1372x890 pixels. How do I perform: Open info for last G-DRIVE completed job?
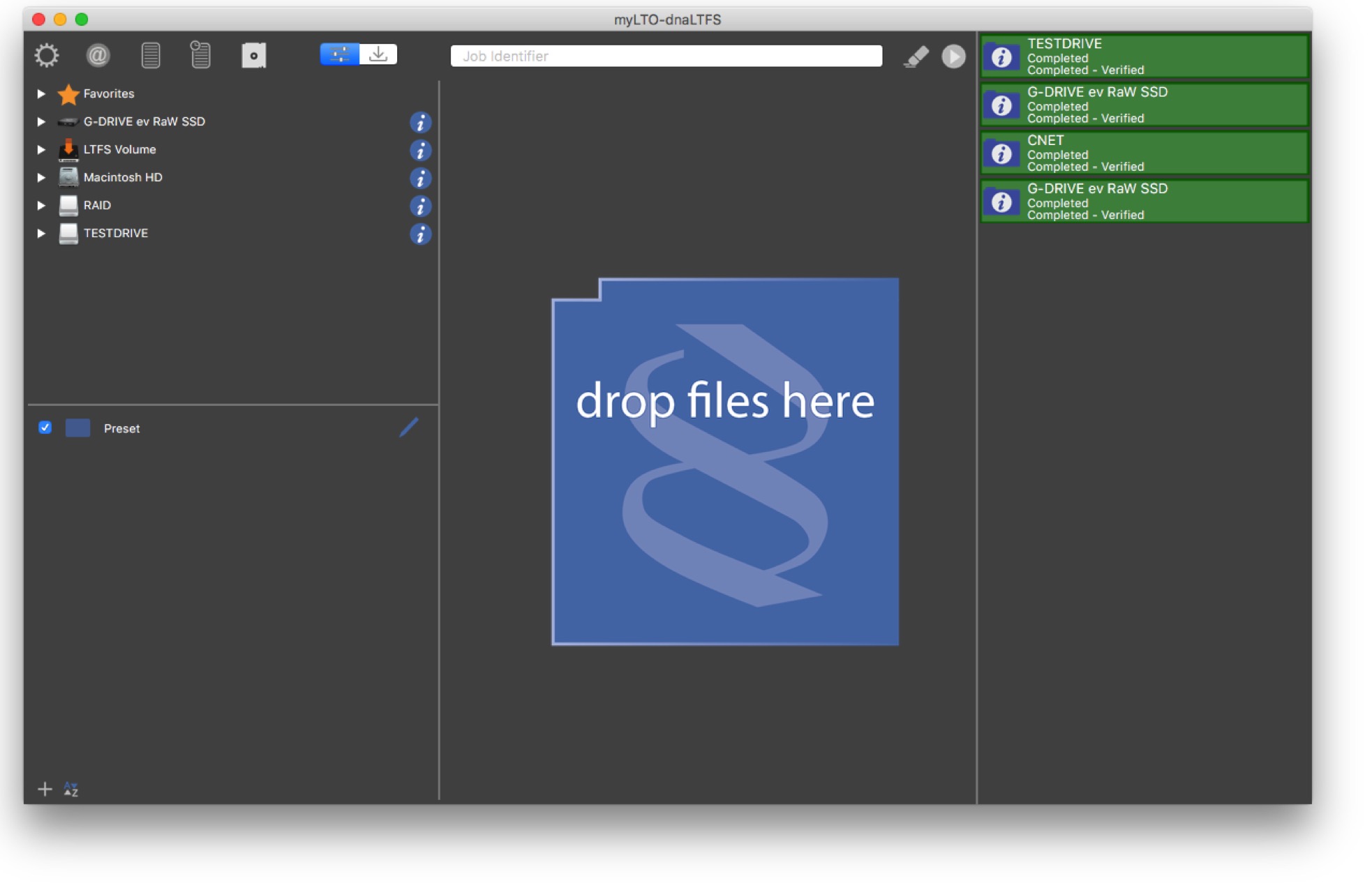click(1001, 202)
